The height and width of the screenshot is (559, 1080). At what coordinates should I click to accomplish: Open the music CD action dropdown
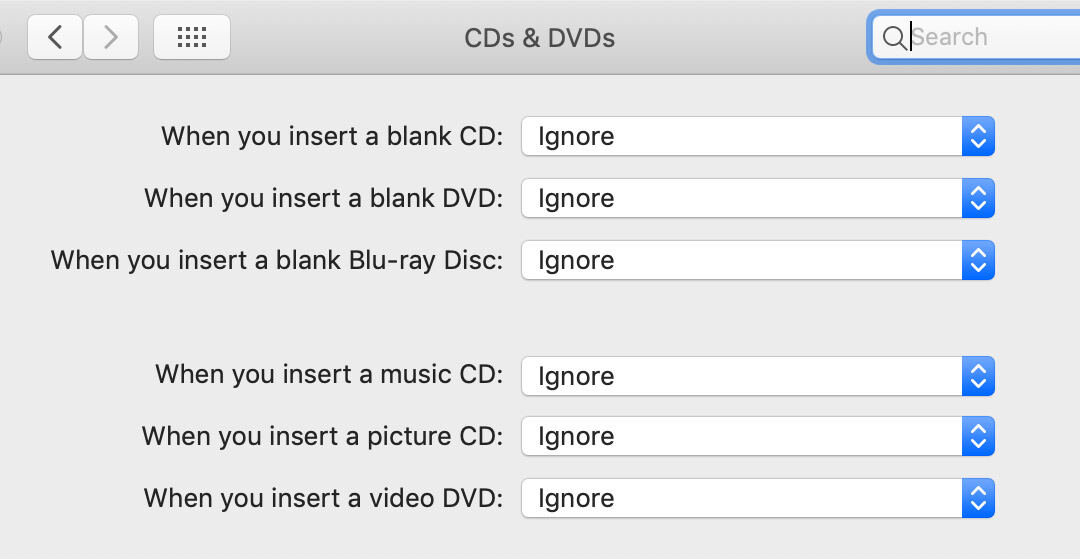(742, 376)
